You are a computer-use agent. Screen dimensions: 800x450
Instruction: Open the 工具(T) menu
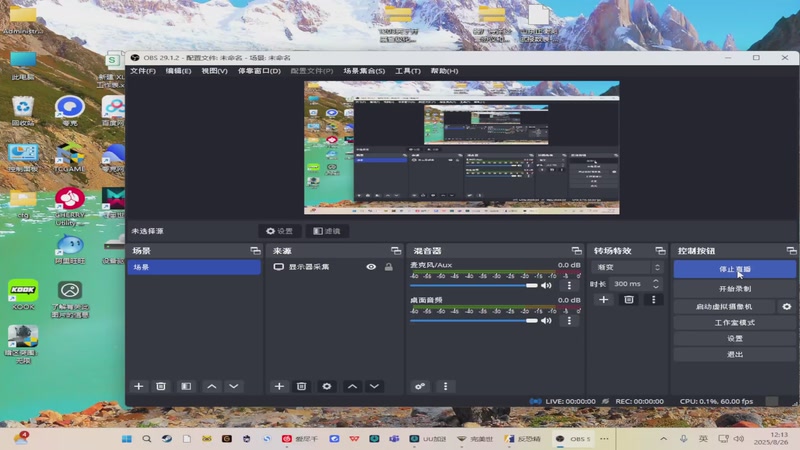coord(408,71)
